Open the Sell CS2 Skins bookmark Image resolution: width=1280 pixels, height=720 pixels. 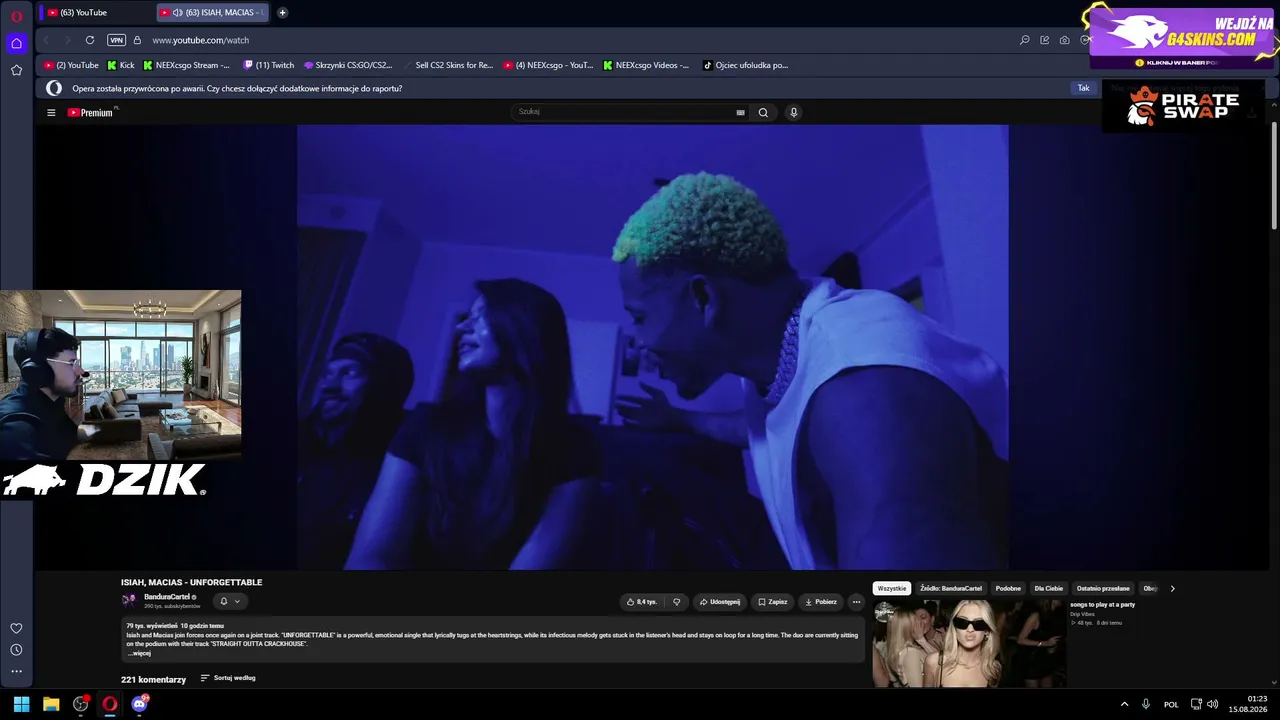click(x=448, y=65)
